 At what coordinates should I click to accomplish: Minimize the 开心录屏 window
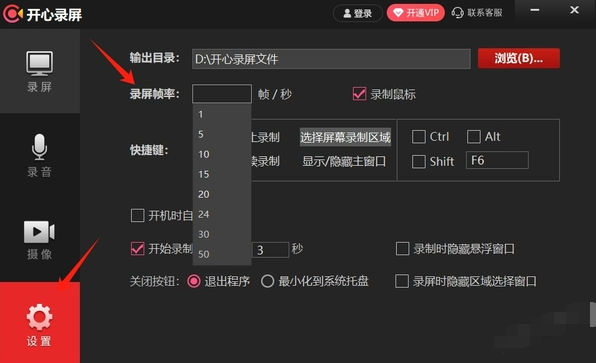(535, 10)
